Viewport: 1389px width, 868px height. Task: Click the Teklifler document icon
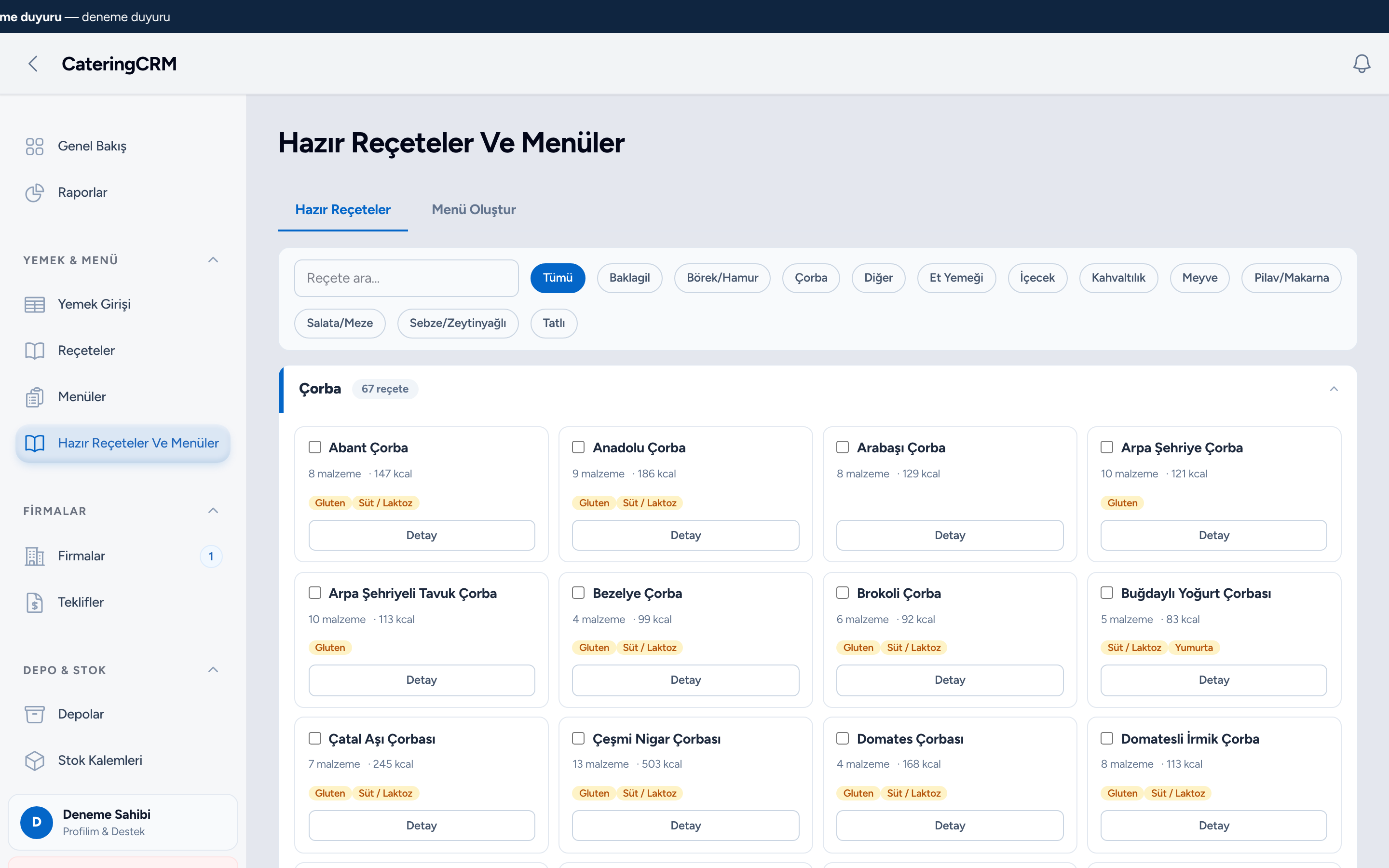(x=34, y=603)
